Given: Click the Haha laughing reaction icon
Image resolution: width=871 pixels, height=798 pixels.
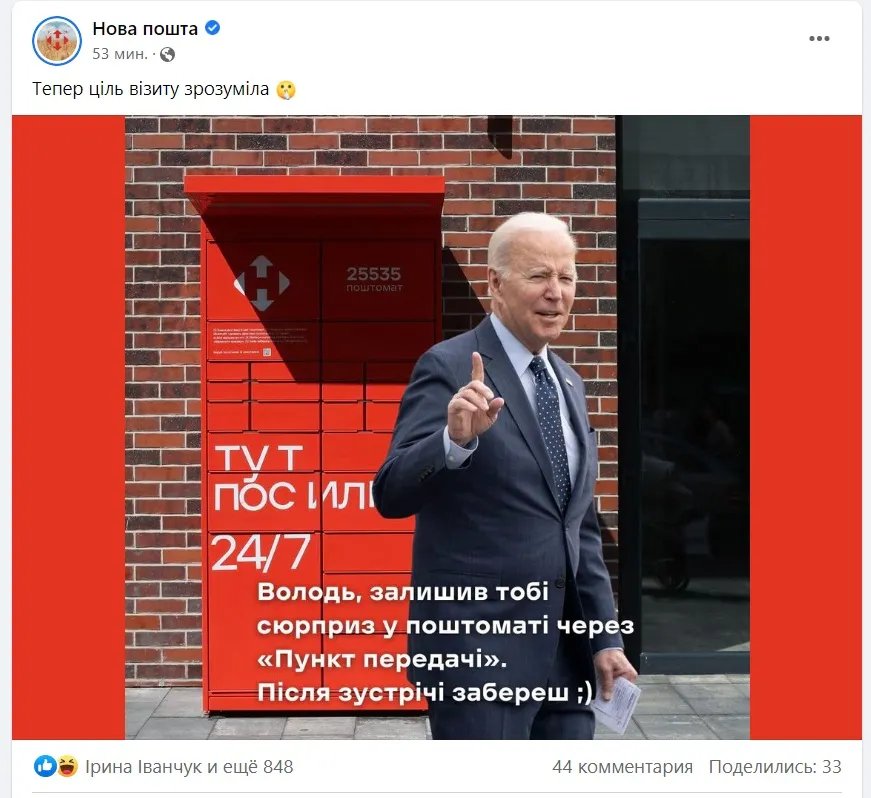Looking at the screenshot, I should 67,766.
